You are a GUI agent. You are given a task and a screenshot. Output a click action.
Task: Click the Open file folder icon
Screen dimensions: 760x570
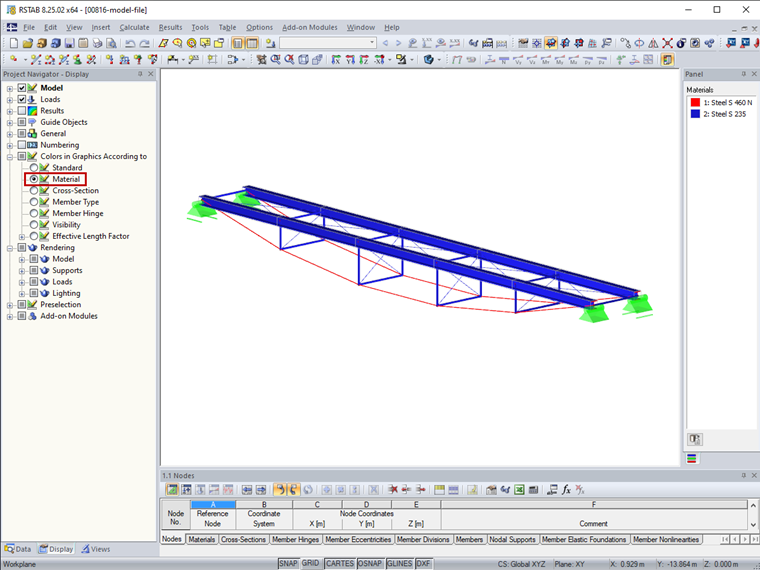[x=28, y=43]
